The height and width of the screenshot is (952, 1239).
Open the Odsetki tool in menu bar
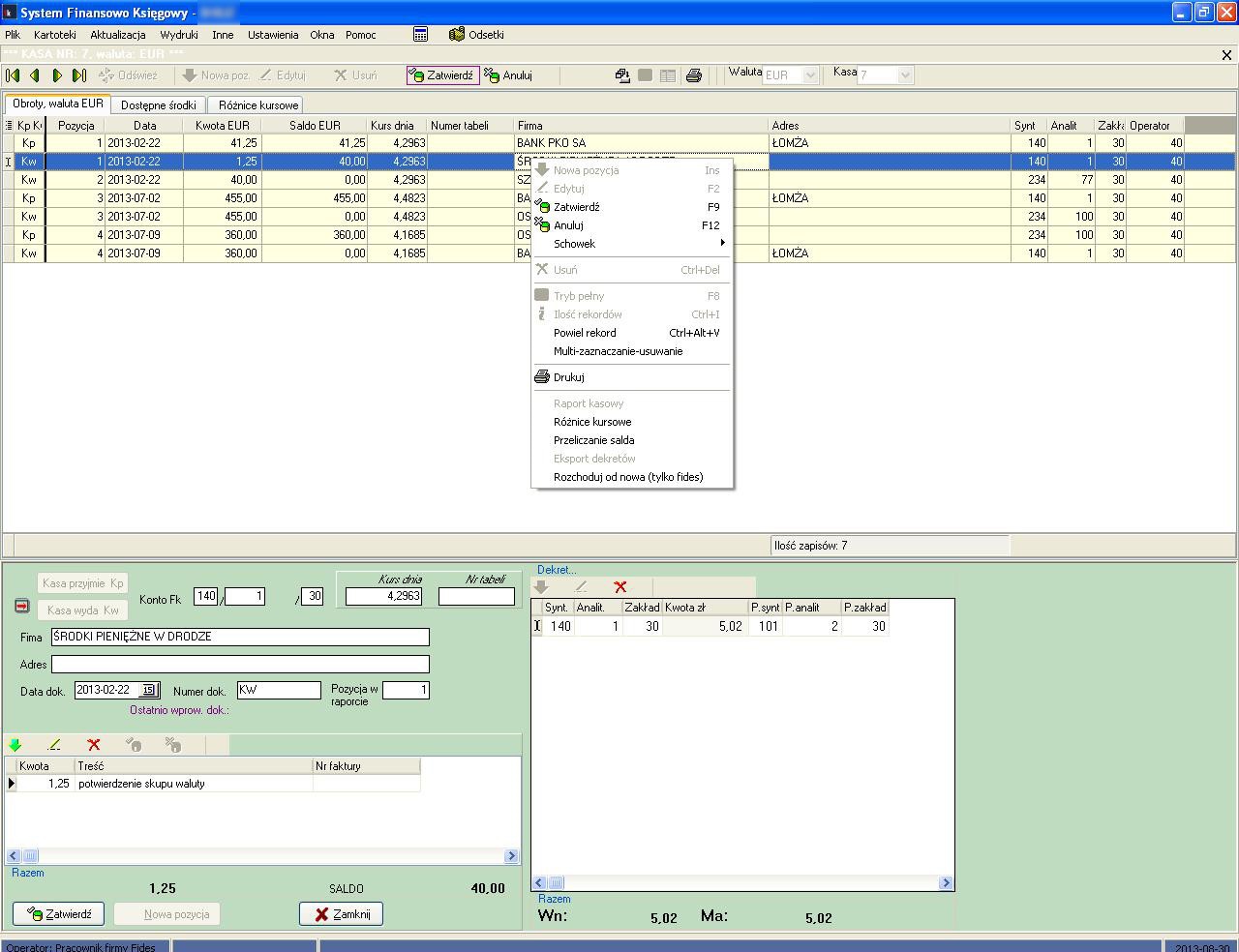coord(476,34)
